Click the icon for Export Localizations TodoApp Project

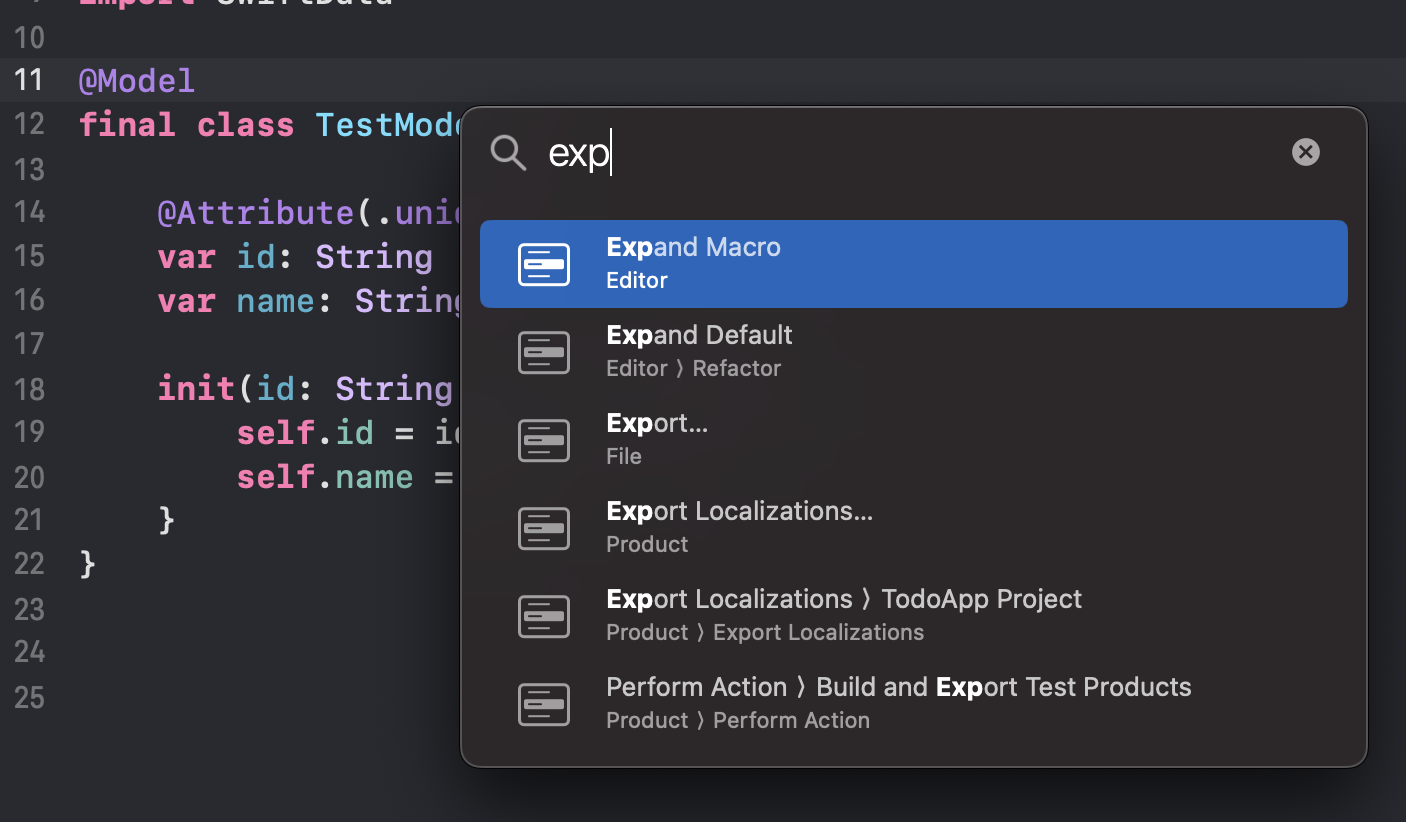click(544, 616)
